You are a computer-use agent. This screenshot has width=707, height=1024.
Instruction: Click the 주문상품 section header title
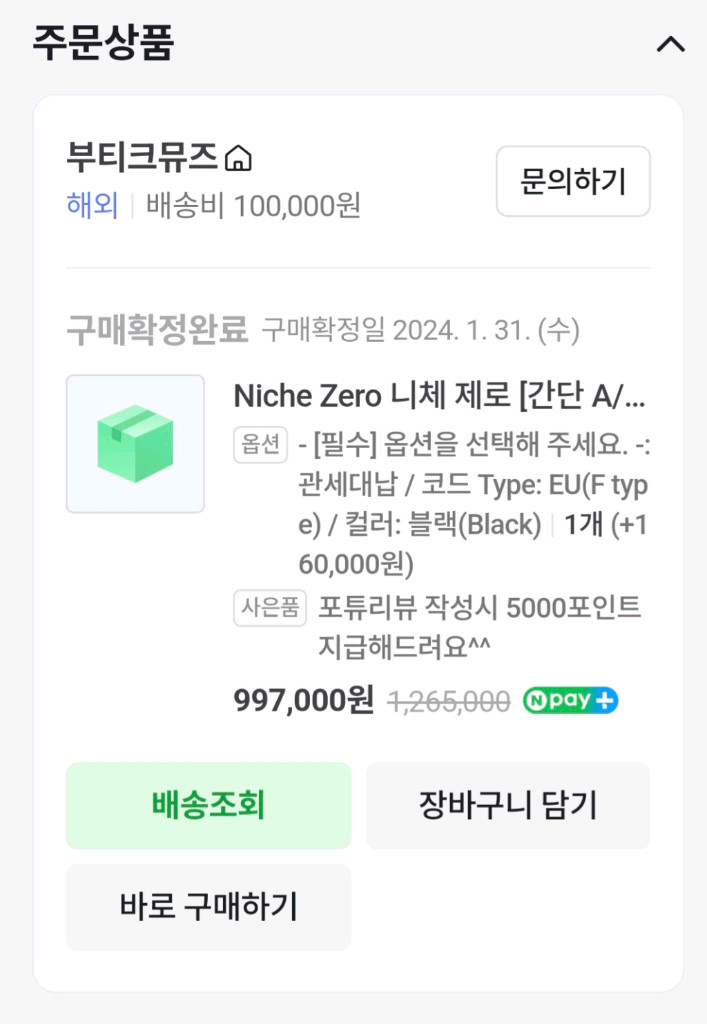pyautogui.click(x=104, y=44)
